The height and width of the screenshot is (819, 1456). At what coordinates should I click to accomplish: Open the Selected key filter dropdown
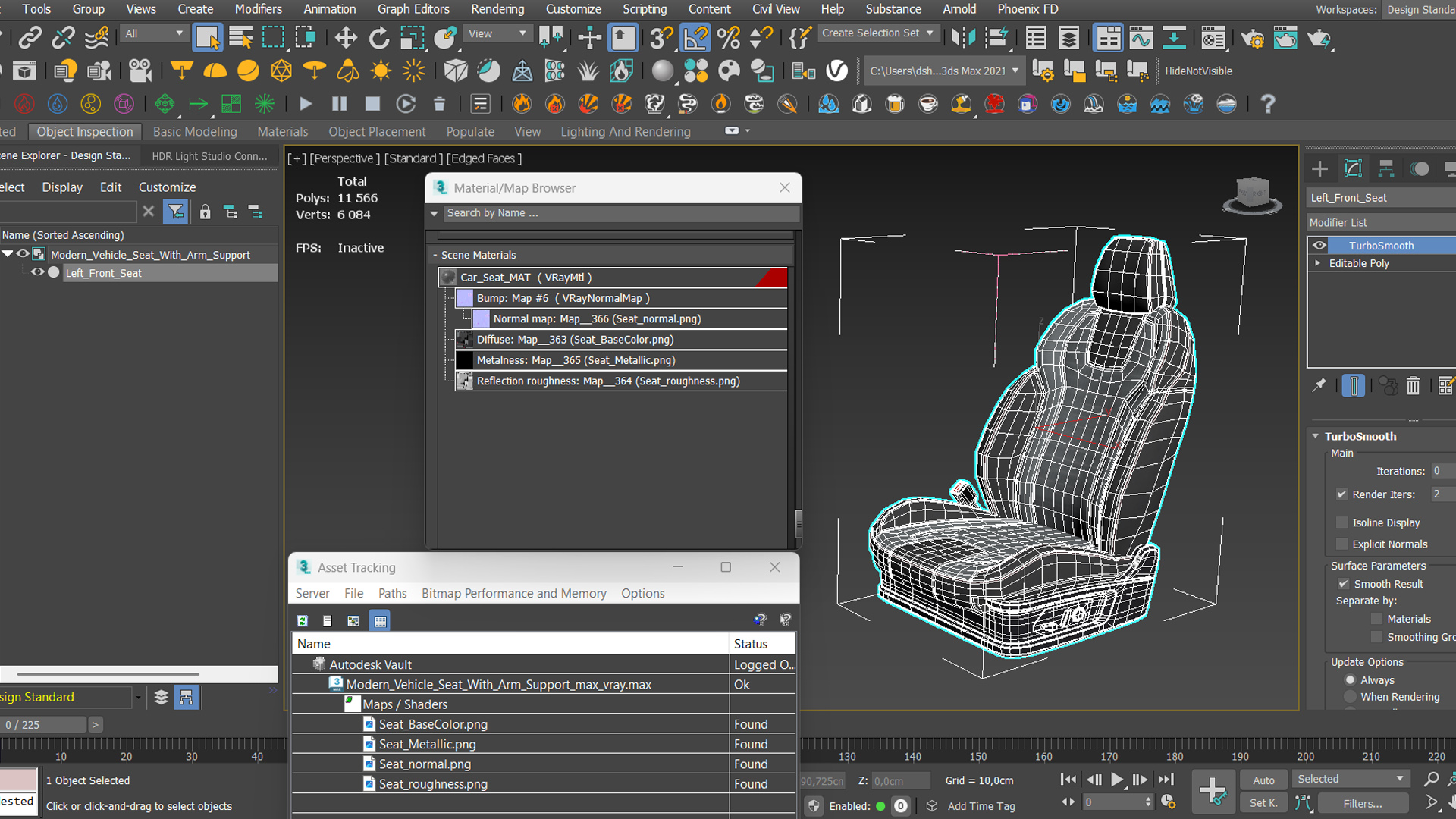pos(1351,779)
